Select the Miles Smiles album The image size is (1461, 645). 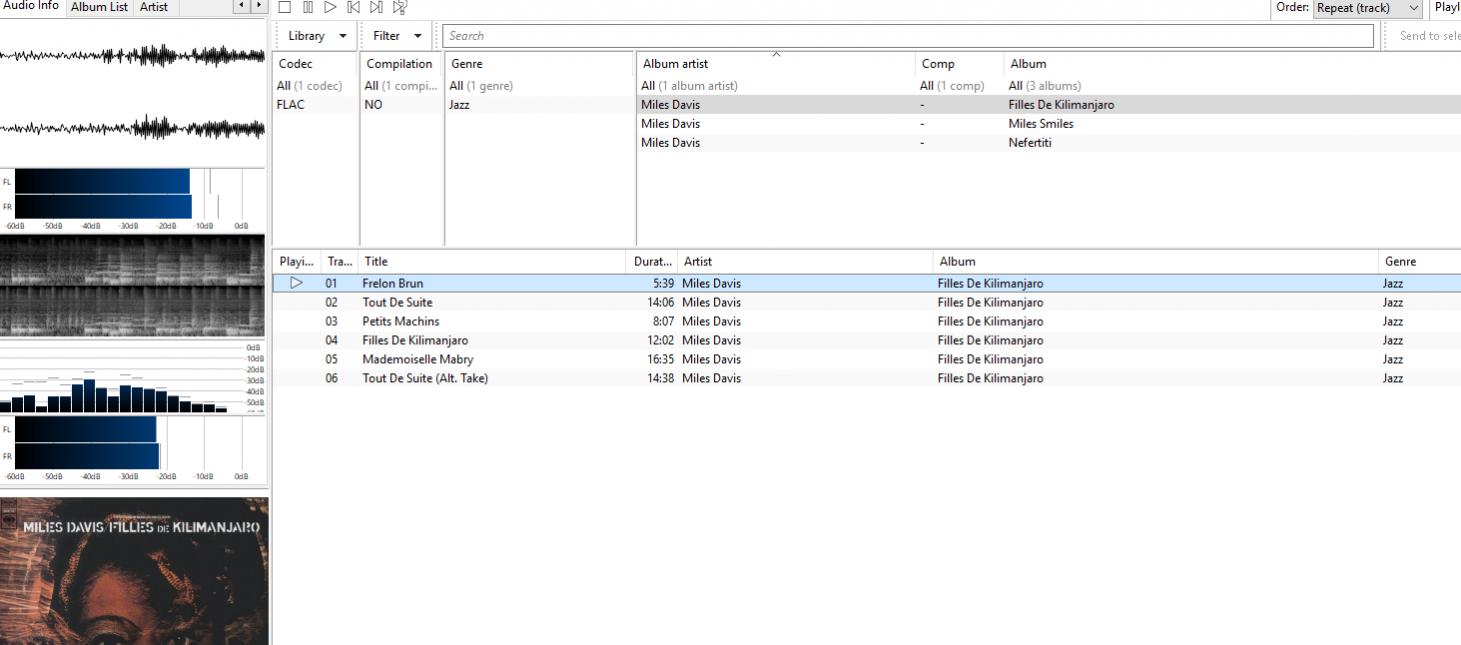[1041, 124]
